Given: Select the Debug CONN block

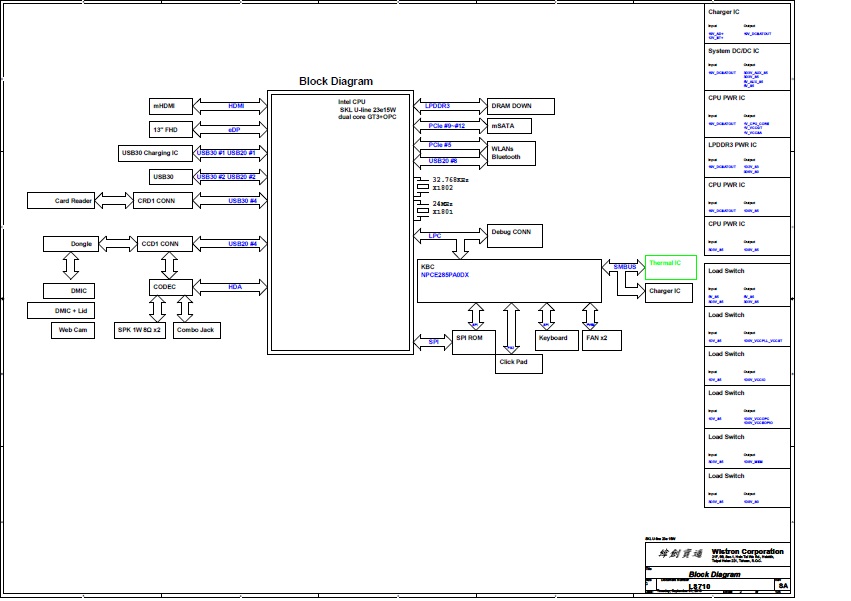Looking at the screenshot, I should coord(513,235).
